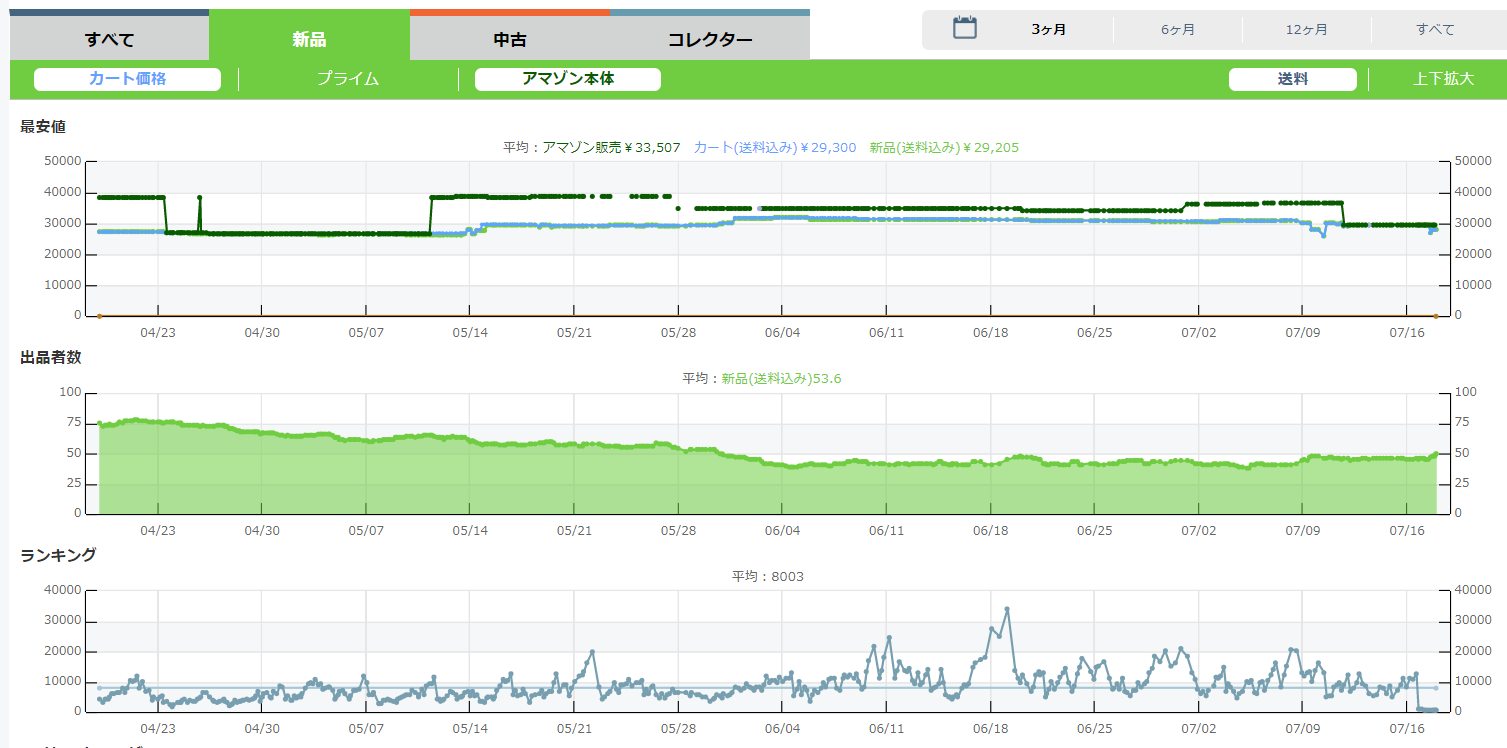
Task: Open the 中古 tab
Action: [x=509, y=40]
